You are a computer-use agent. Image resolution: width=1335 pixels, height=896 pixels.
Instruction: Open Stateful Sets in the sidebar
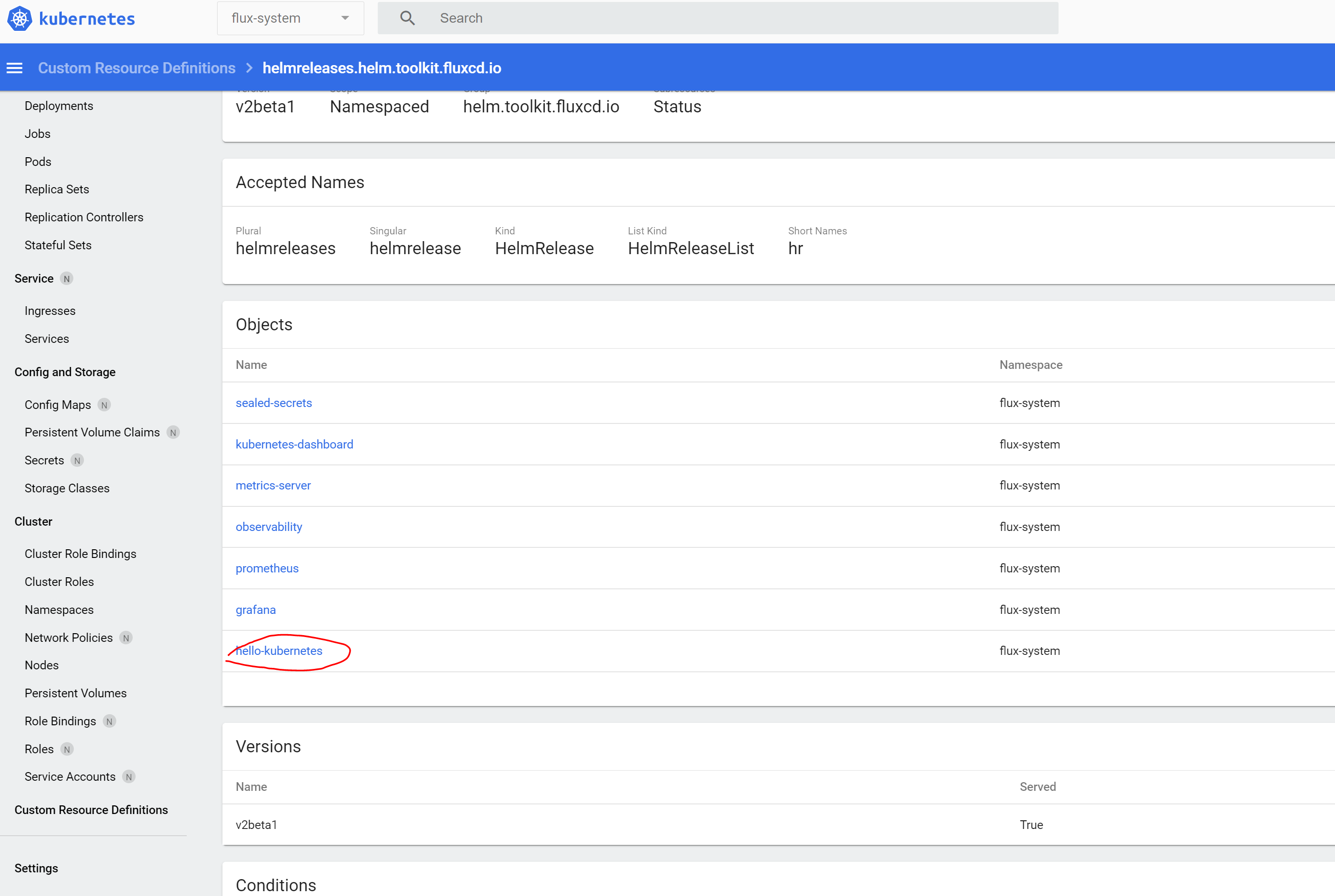(x=58, y=245)
